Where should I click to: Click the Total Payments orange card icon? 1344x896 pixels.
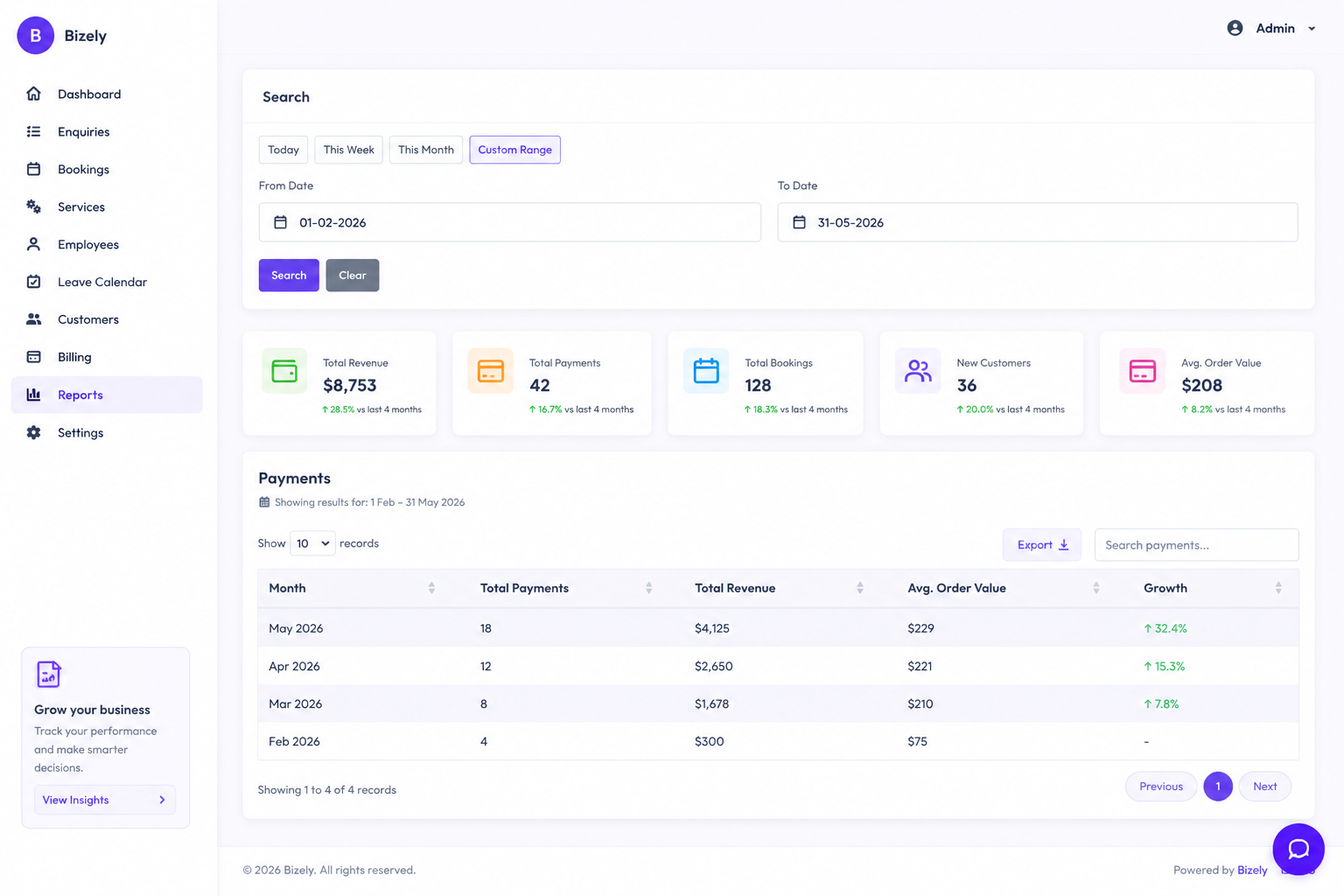(491, 371)
